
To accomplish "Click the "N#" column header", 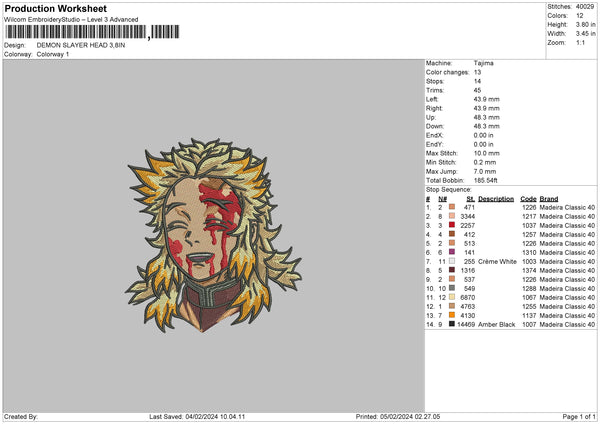I will point(443,199).
